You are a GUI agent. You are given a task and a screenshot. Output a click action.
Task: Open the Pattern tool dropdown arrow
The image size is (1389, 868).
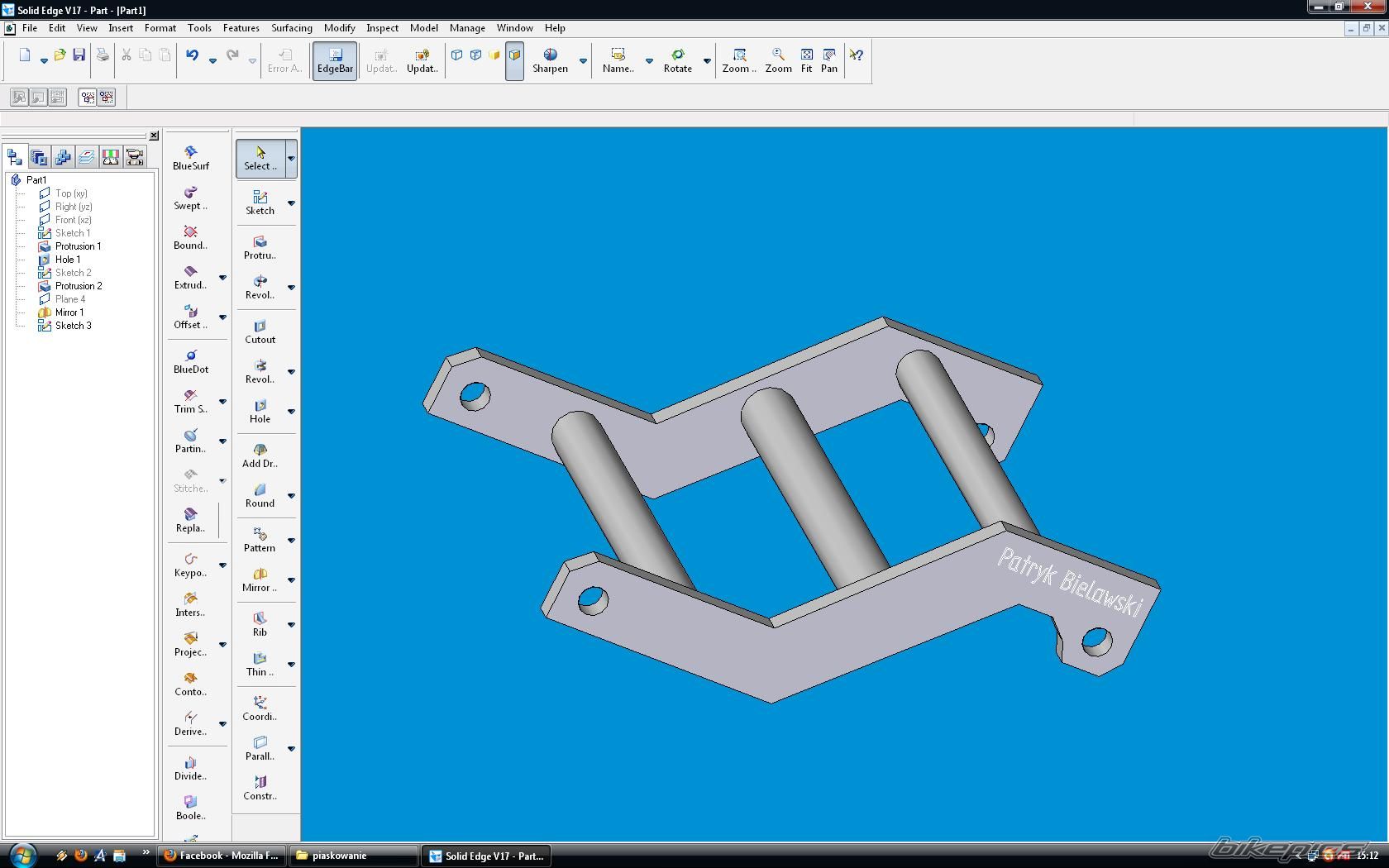click(291, 540)
